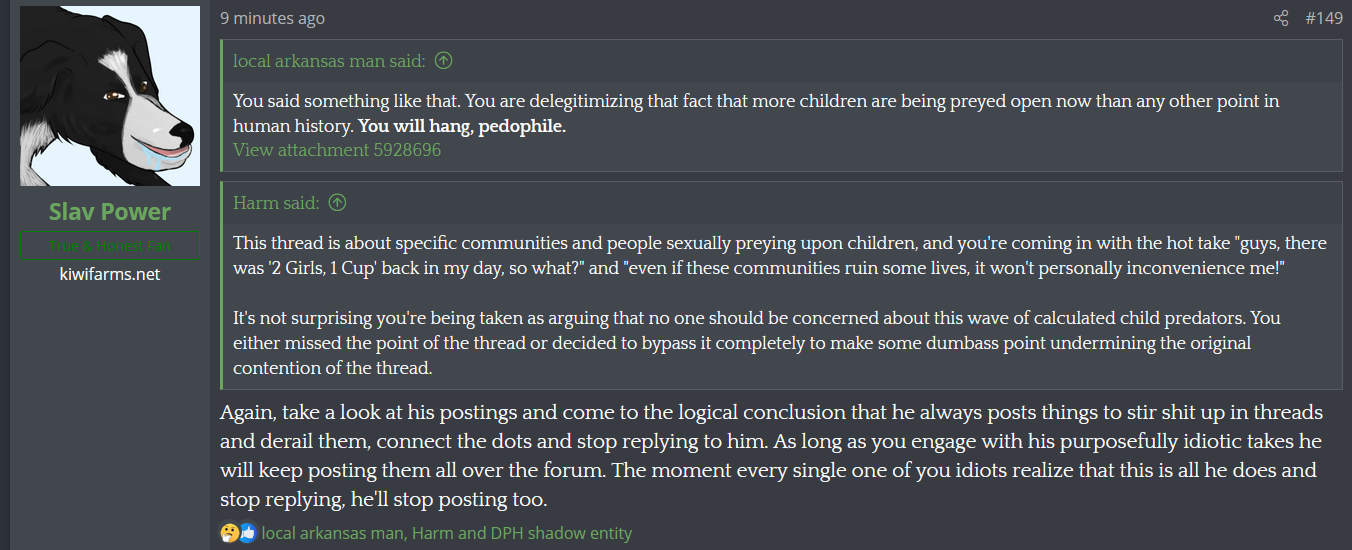Click the Harm said quote header
The image size is (1352, 550).
[x=276, y=203]
